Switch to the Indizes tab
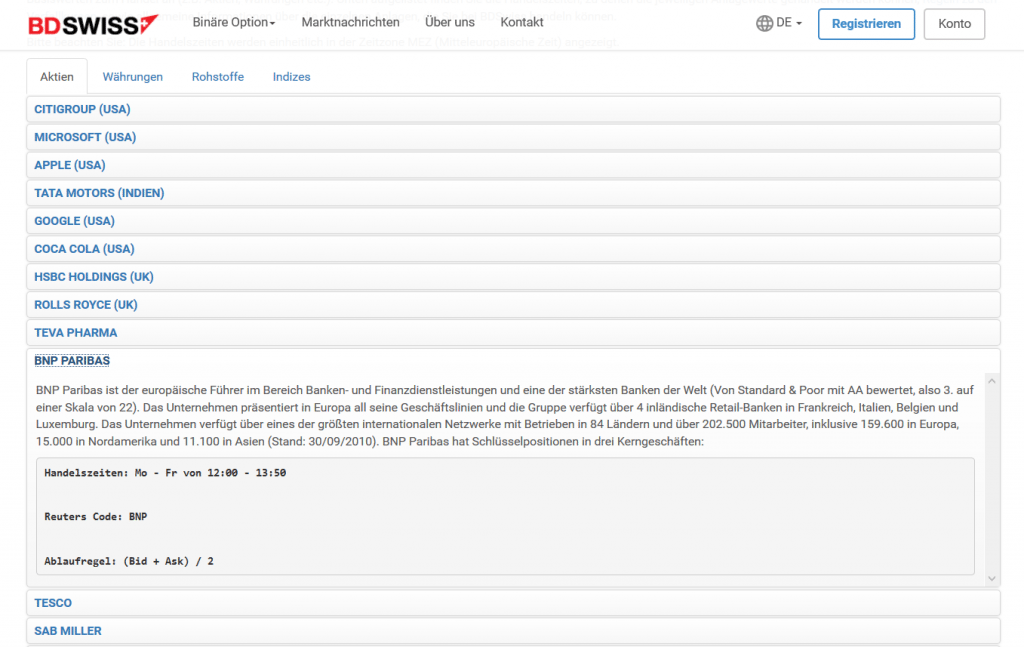Image resolution: width=1024 pixels, height=647 pixels. [291, 77]
